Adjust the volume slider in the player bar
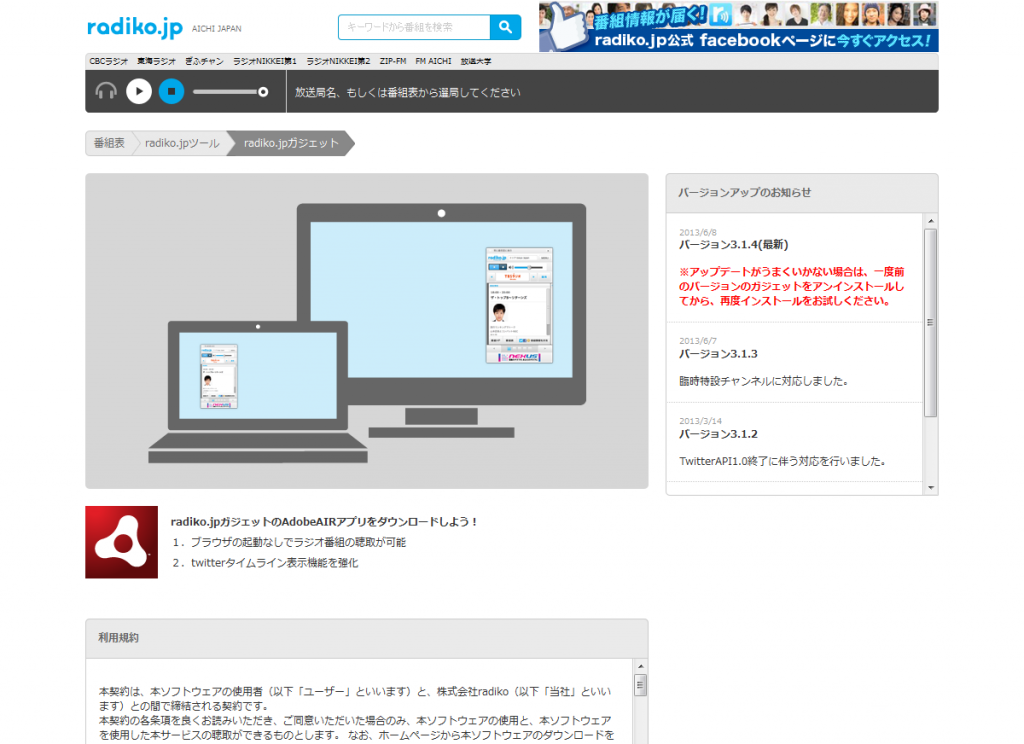This screenshot has height=744, width=1024. click(x=230, y=91)
